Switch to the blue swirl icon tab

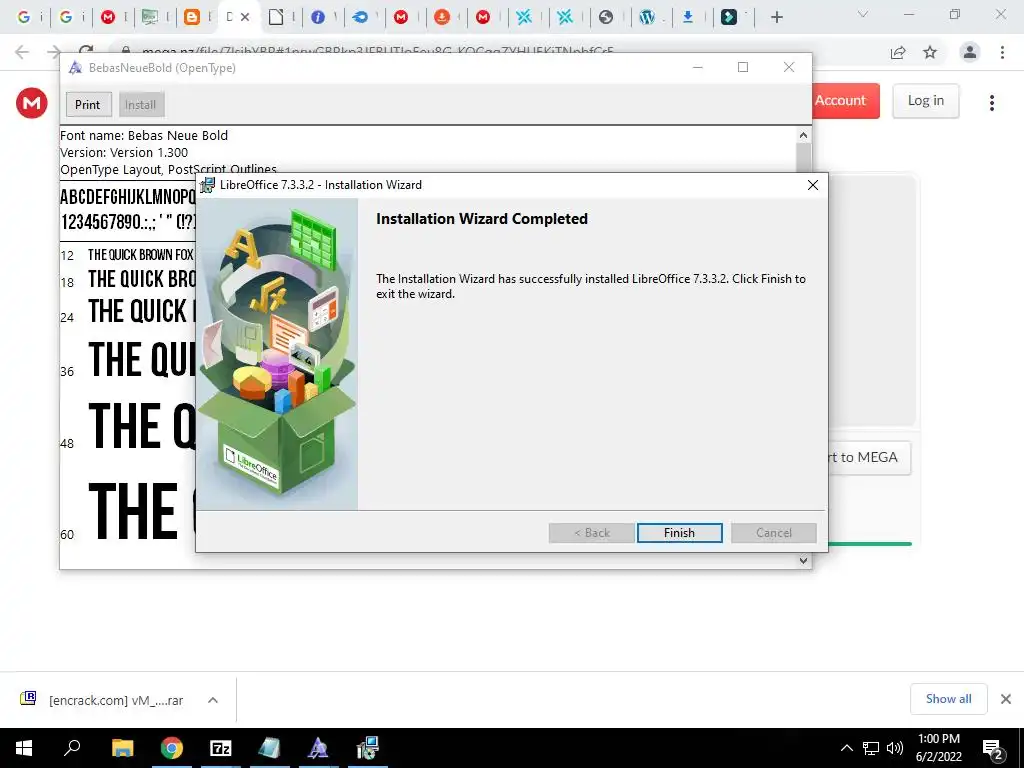(360, 17)
